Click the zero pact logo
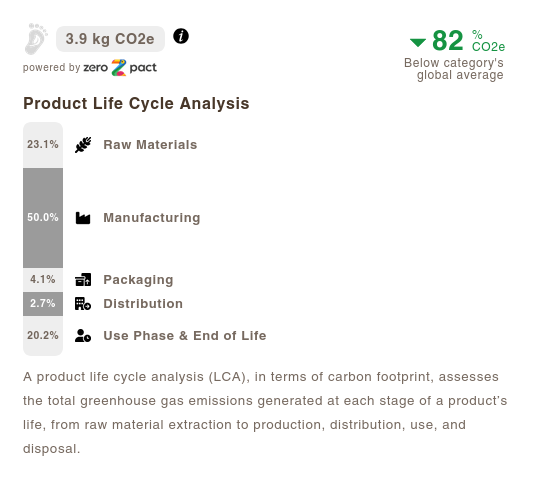Screen dimensions: 553x482 click(120, 67)
